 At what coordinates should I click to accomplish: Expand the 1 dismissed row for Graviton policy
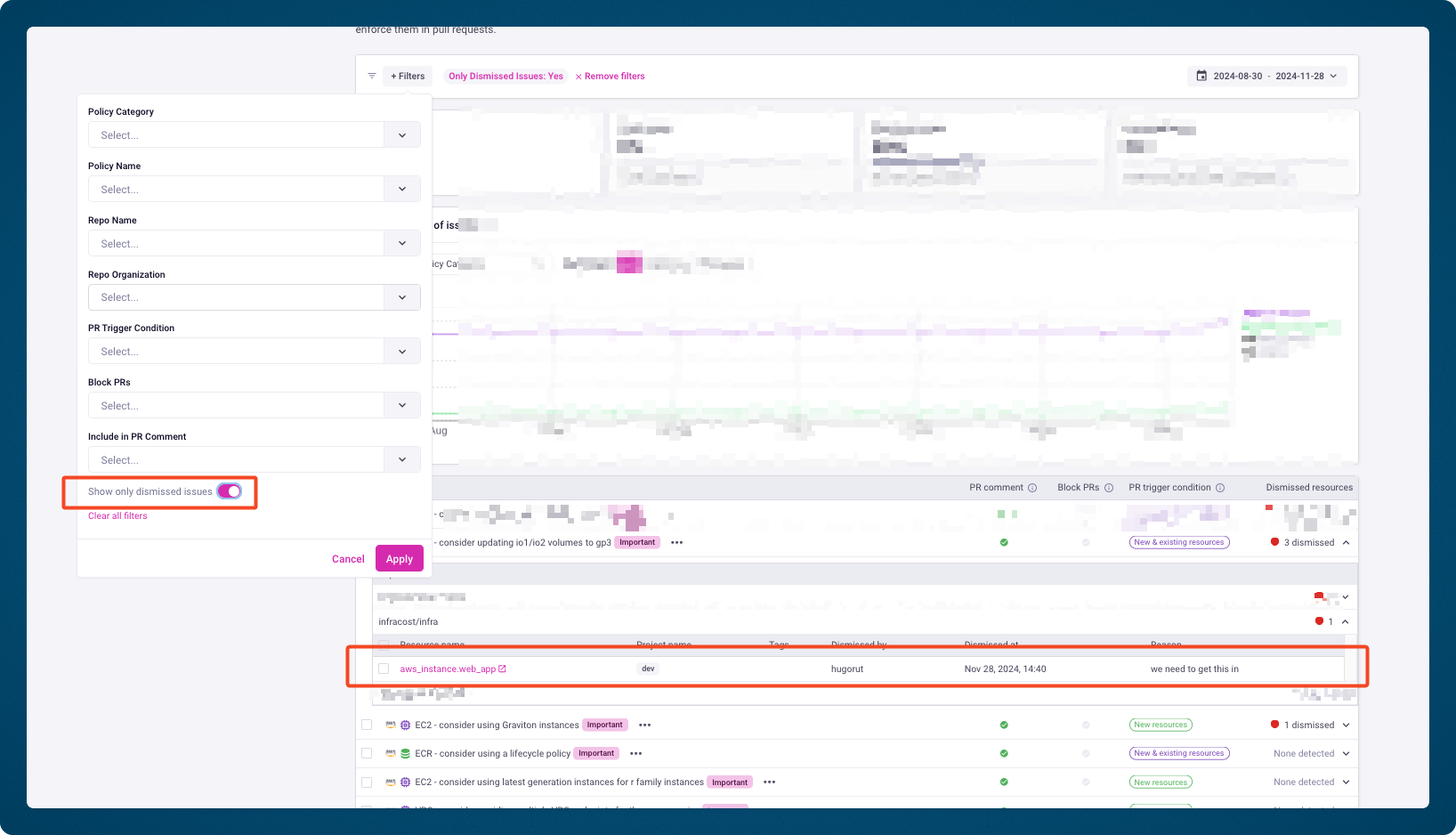point(1346,725)
